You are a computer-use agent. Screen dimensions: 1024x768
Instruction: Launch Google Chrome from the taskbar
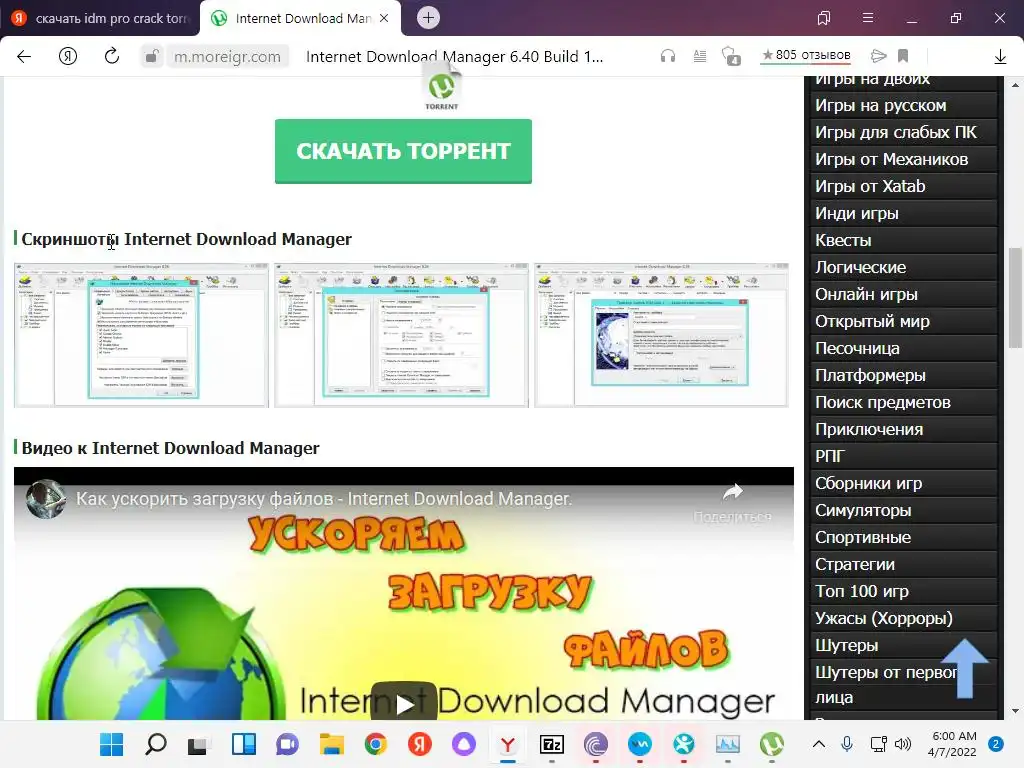[x=376, y=744]
